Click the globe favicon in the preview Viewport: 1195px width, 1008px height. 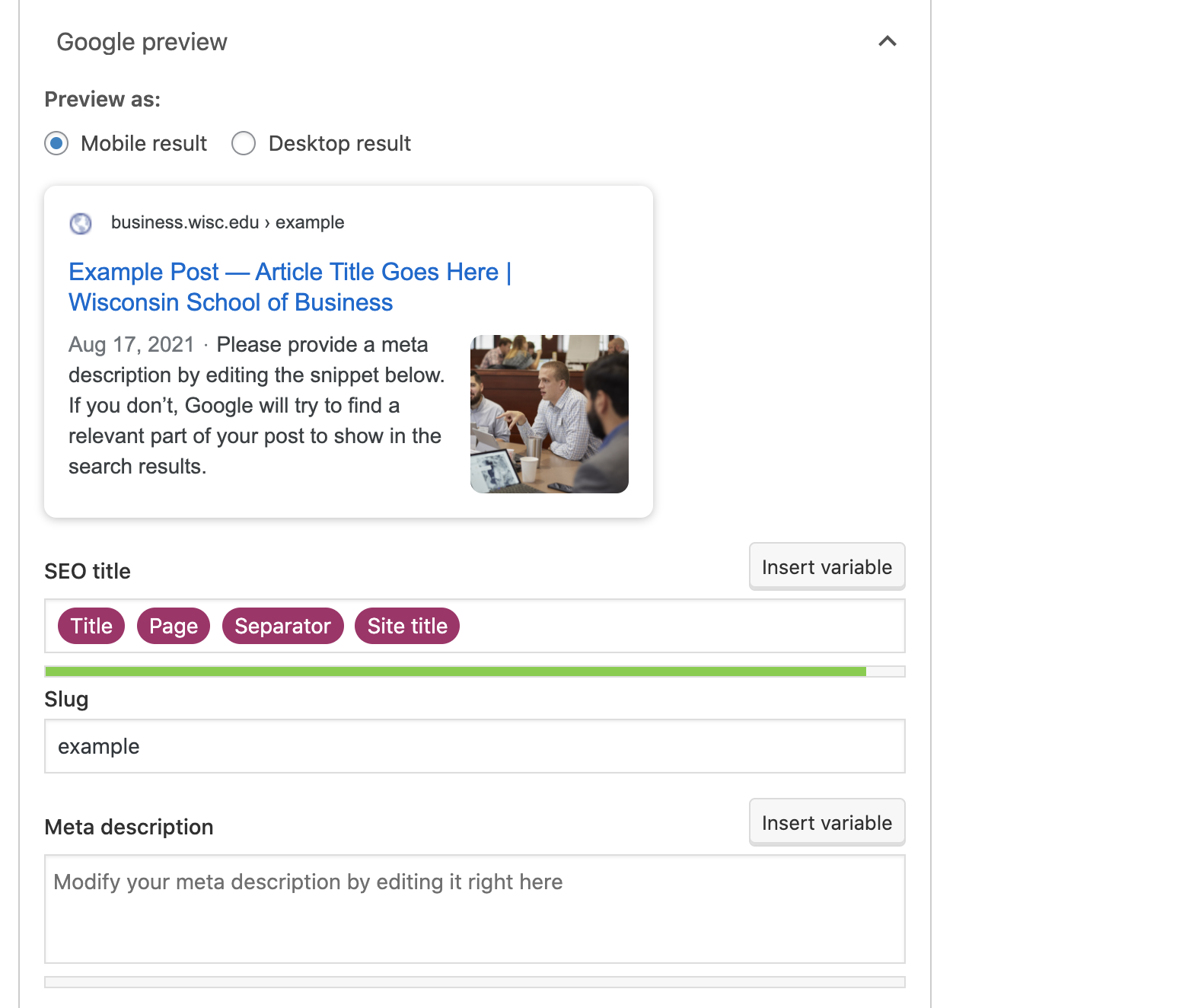coord(81,223)
